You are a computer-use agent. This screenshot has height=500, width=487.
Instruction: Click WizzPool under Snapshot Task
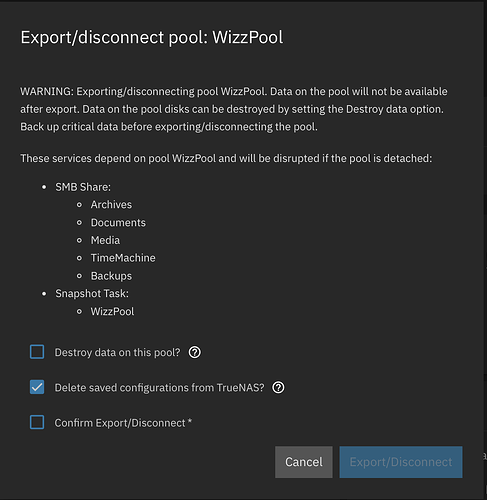coord(112,312)
